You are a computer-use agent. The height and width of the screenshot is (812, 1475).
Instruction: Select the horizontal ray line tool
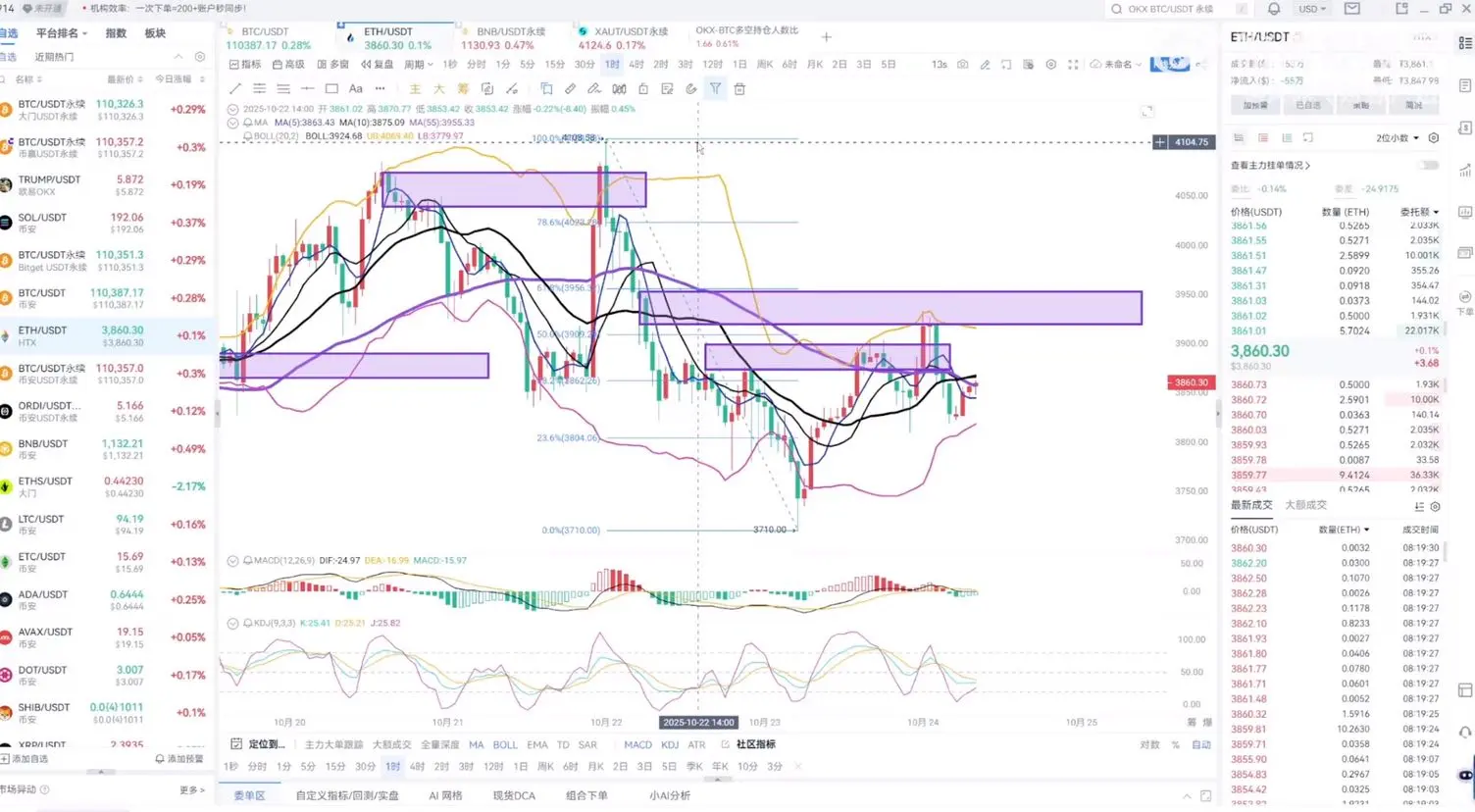point(307,89)
